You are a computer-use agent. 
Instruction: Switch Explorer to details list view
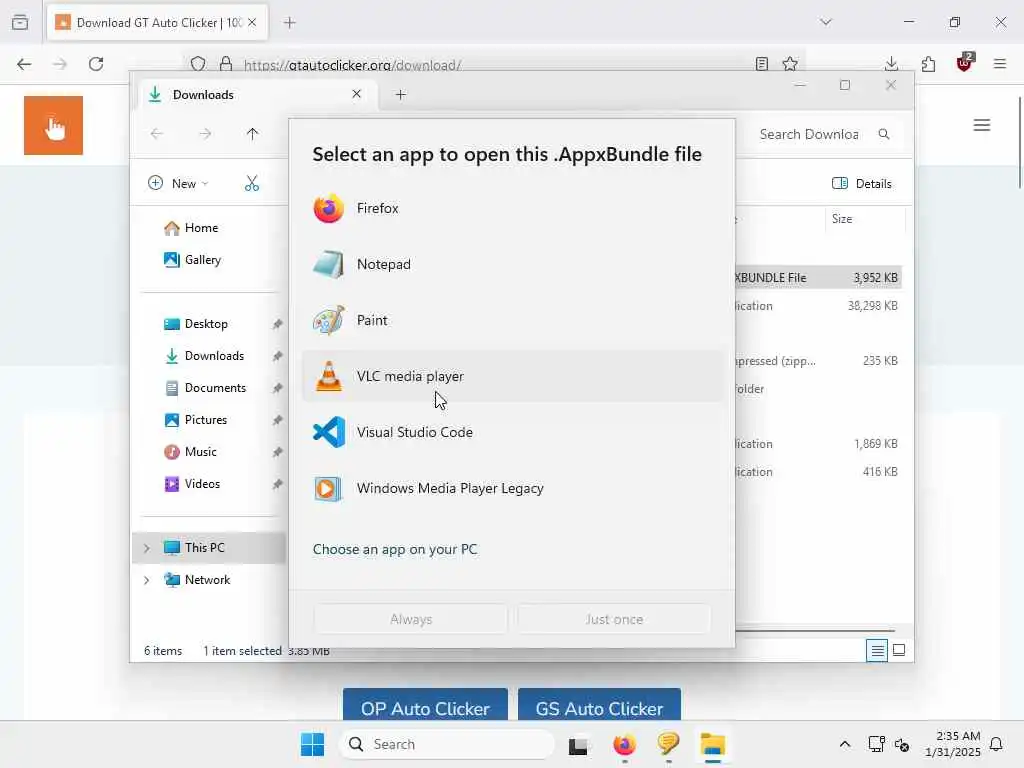click(x=877, y=650)
